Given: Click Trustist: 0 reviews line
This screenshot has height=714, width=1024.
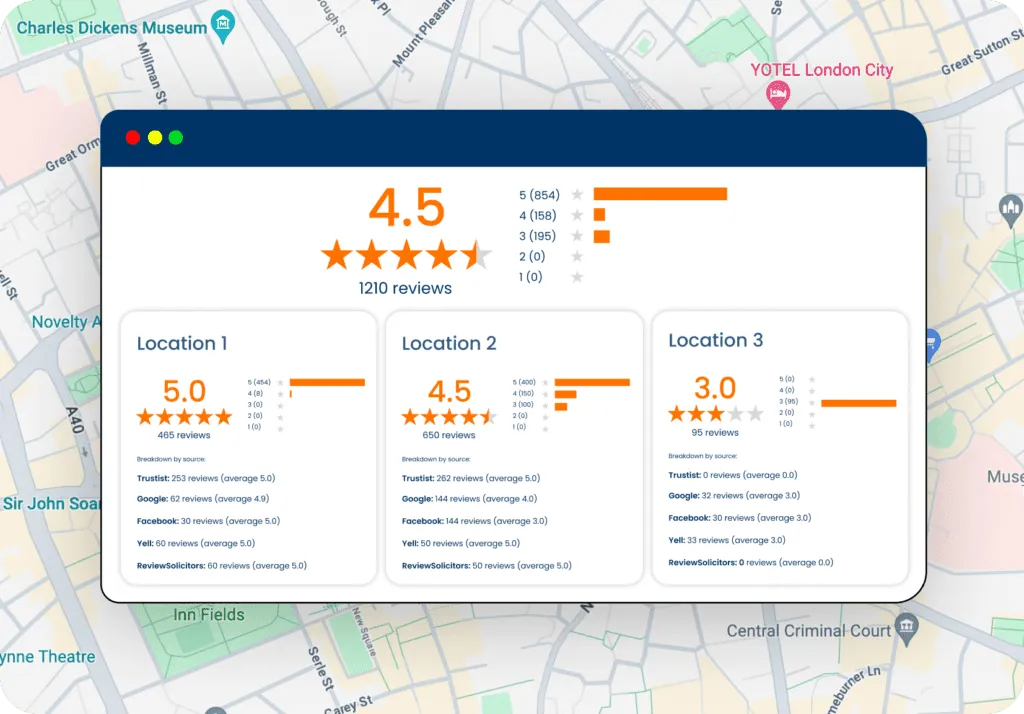Looking at the screenshot, I should (x=733, y=475).
